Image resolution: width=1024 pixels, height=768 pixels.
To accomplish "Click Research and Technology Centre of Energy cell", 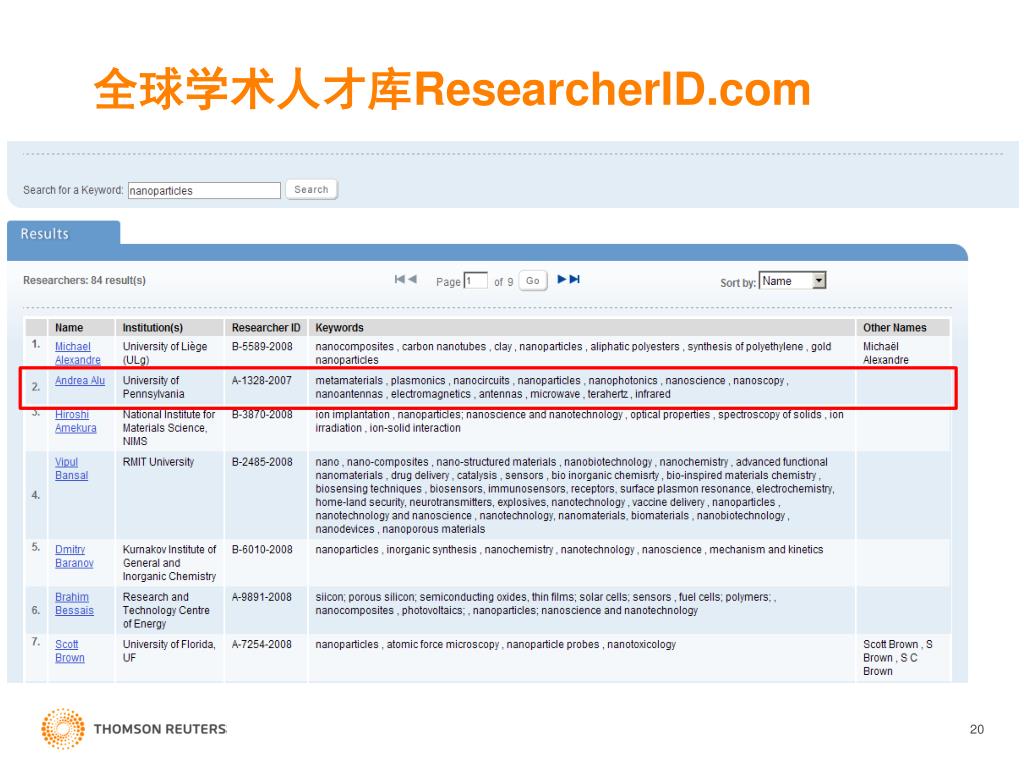I will coord(167,610).
